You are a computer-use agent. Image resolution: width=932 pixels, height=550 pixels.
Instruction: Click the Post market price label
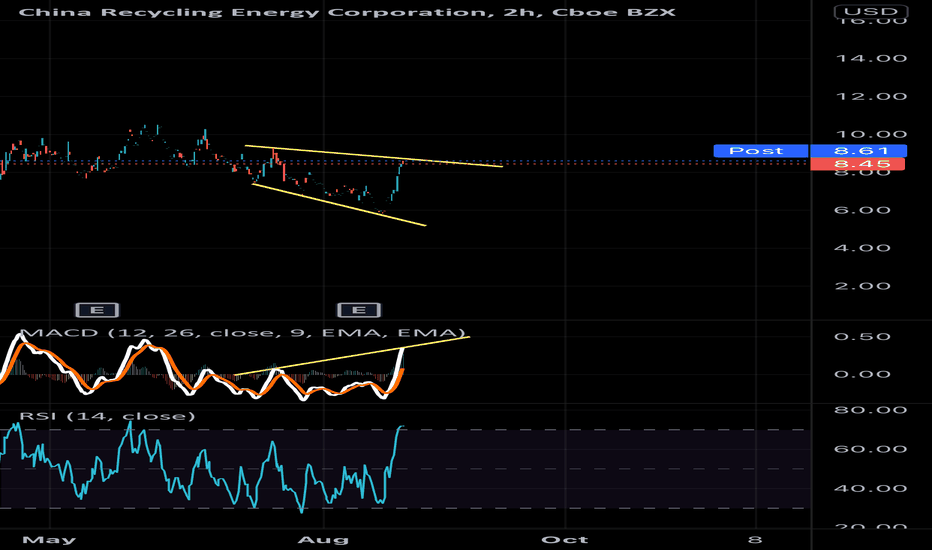click(x=760, y=150)
